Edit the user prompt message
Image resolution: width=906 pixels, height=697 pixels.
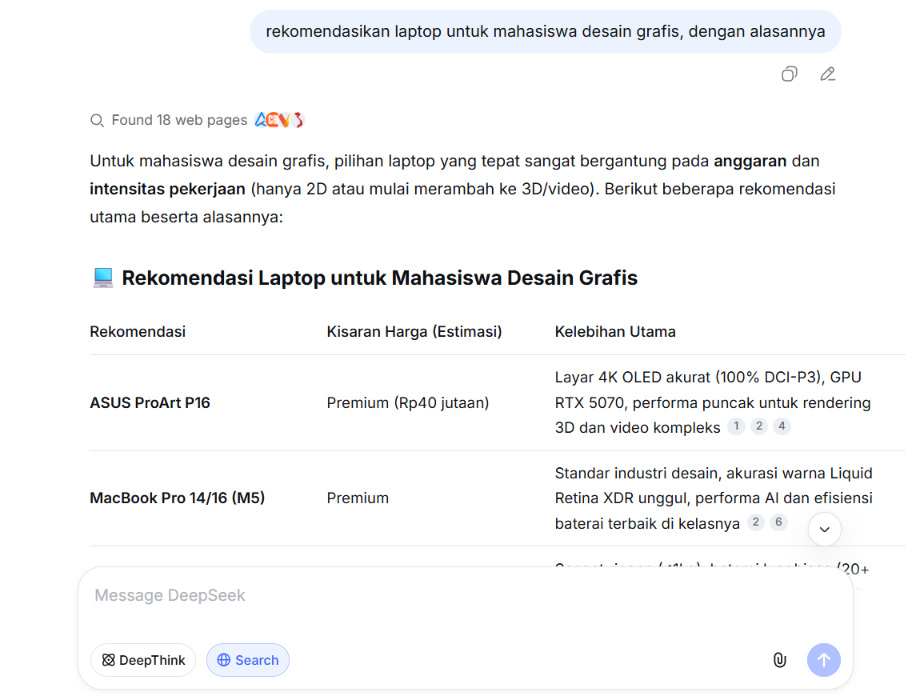(x=827, y=74)
